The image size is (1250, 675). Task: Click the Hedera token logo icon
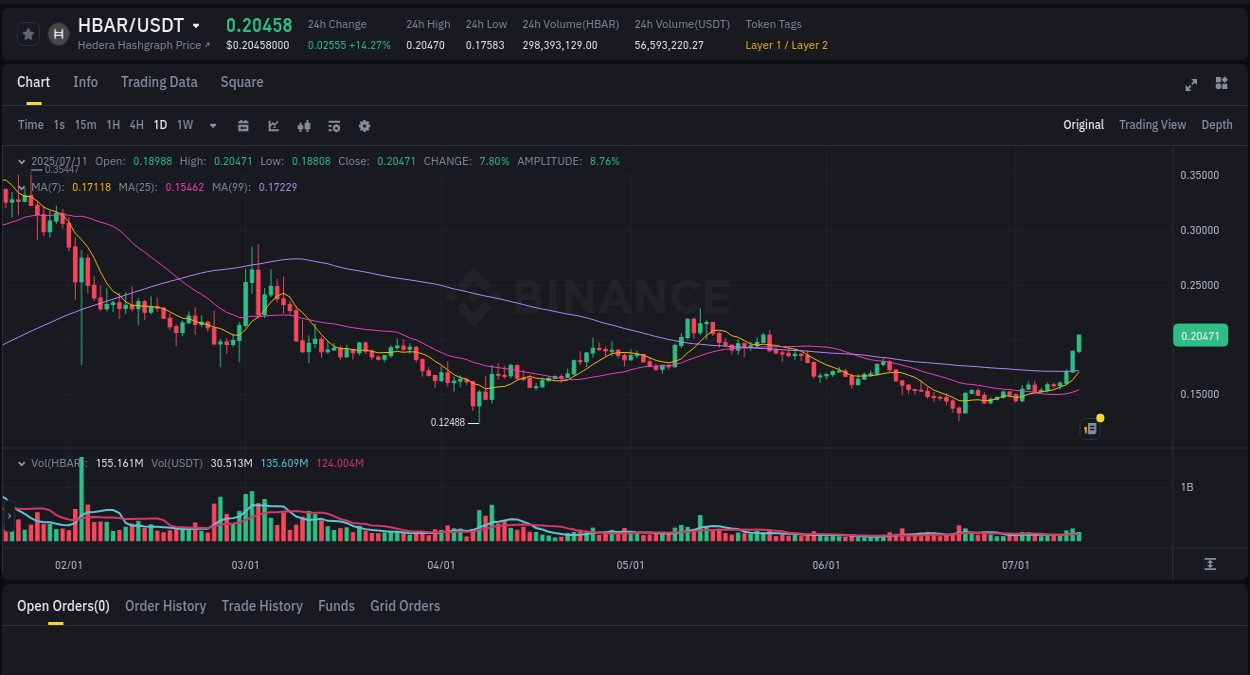point(57,33)
